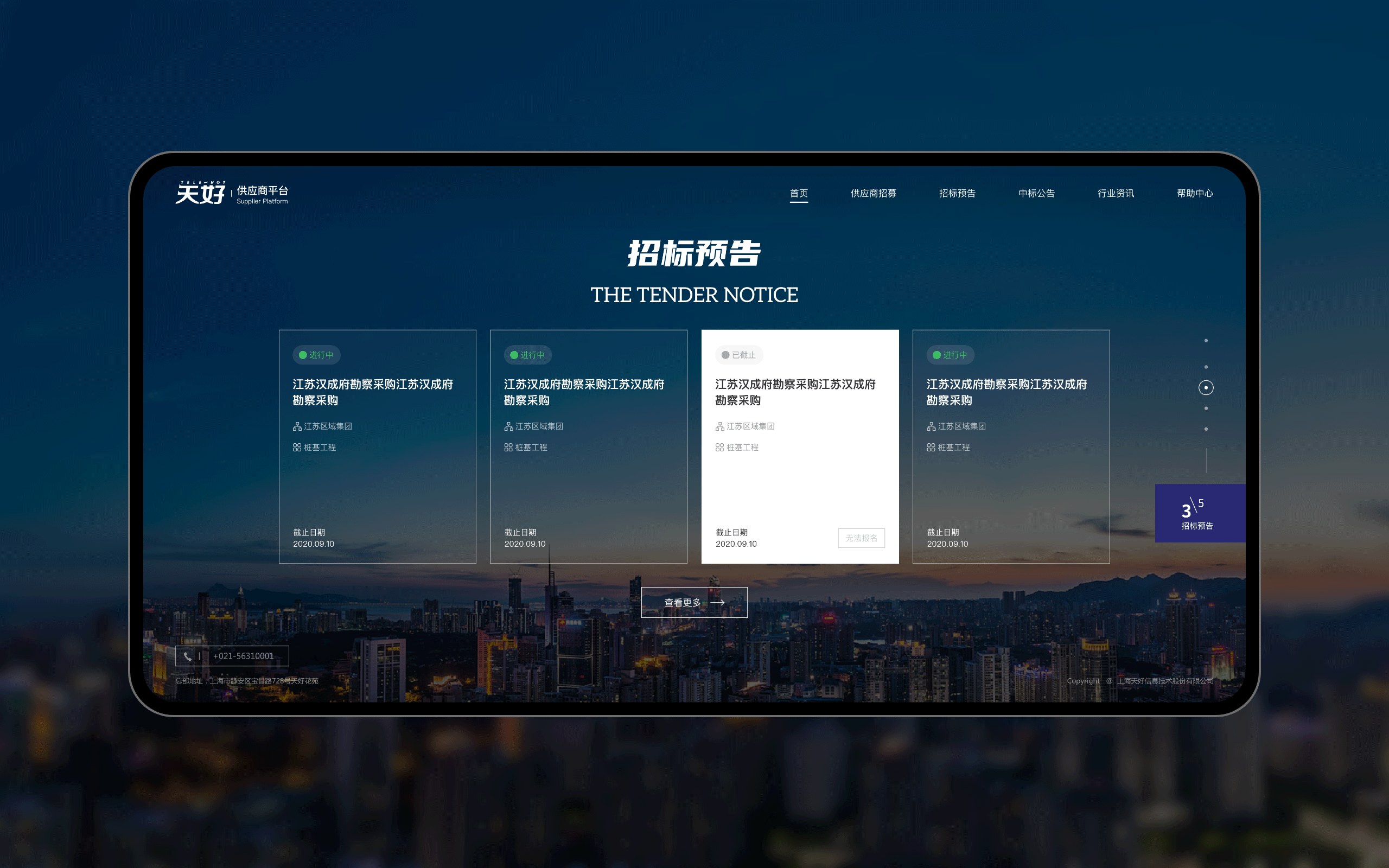1389x868 pixels.
Task: Click organization icon on second card
Action: point(508,426)
